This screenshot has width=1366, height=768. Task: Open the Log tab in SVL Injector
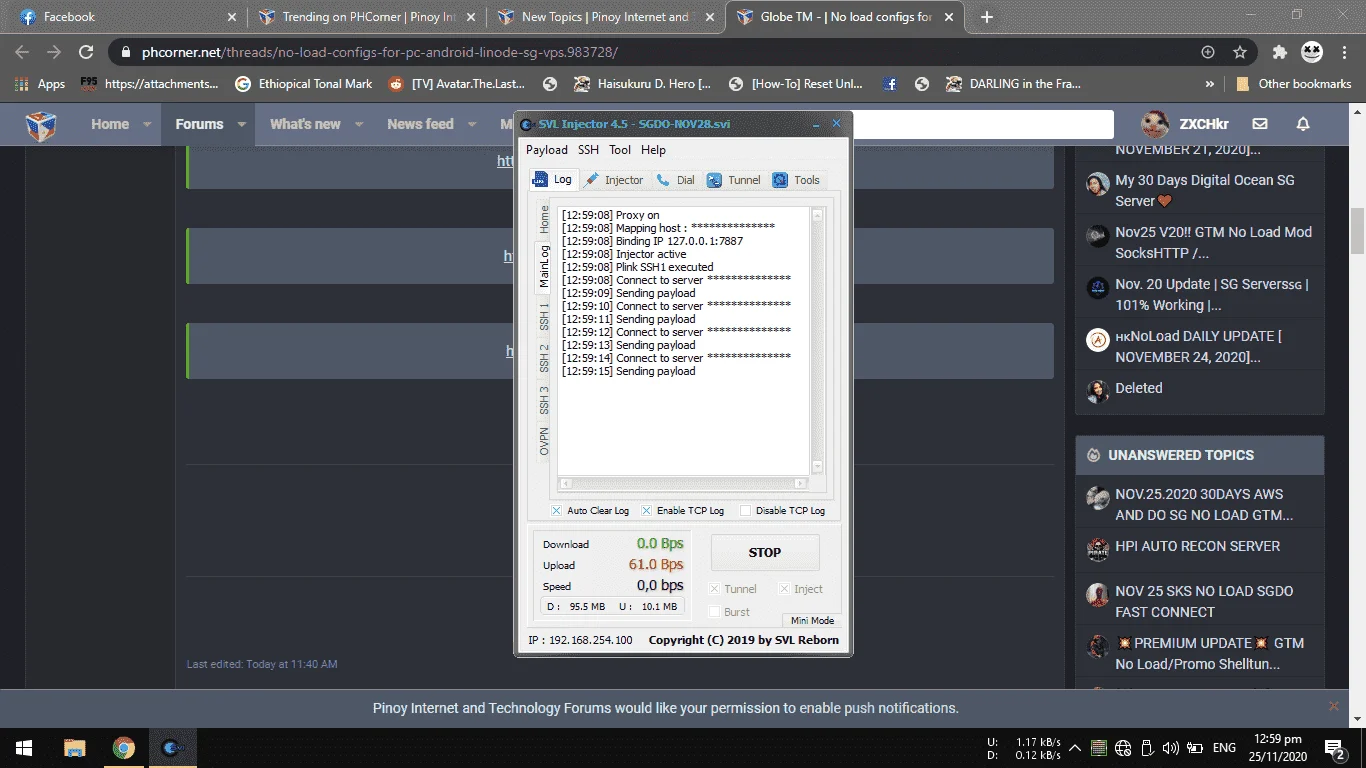553,180
